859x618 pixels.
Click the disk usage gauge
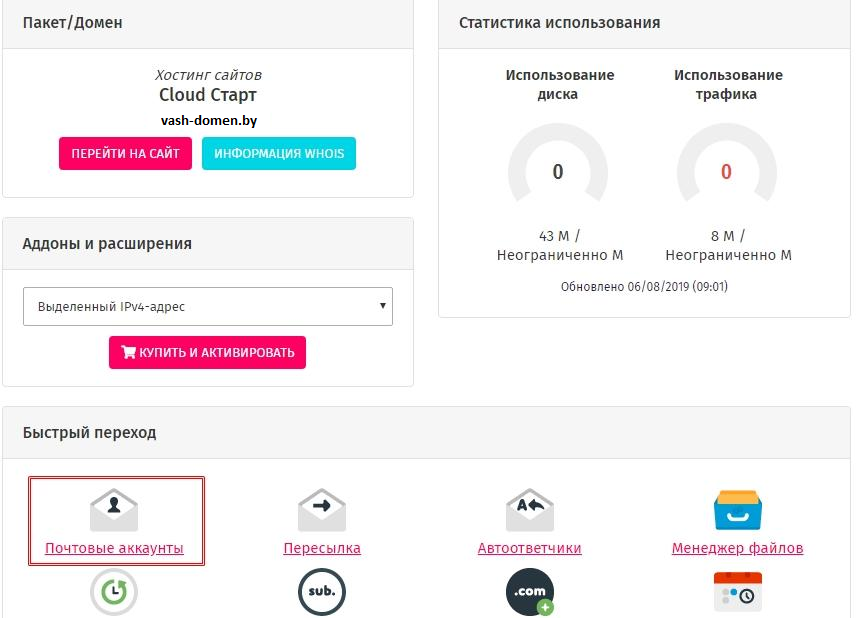558,163
